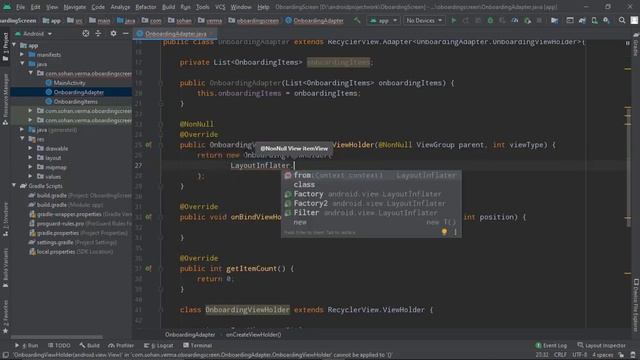Click the scroll-from-source target icon in Project panel
The image size is (640, 360).
pos(86,33)
